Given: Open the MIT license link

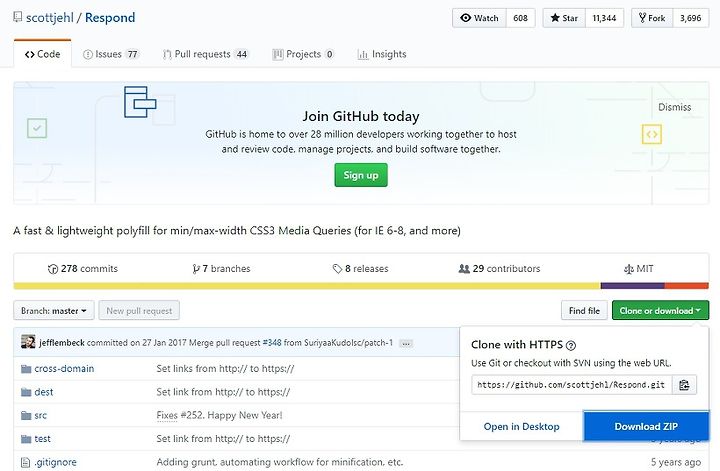Looking at the screenshot, I should [638, 269].
